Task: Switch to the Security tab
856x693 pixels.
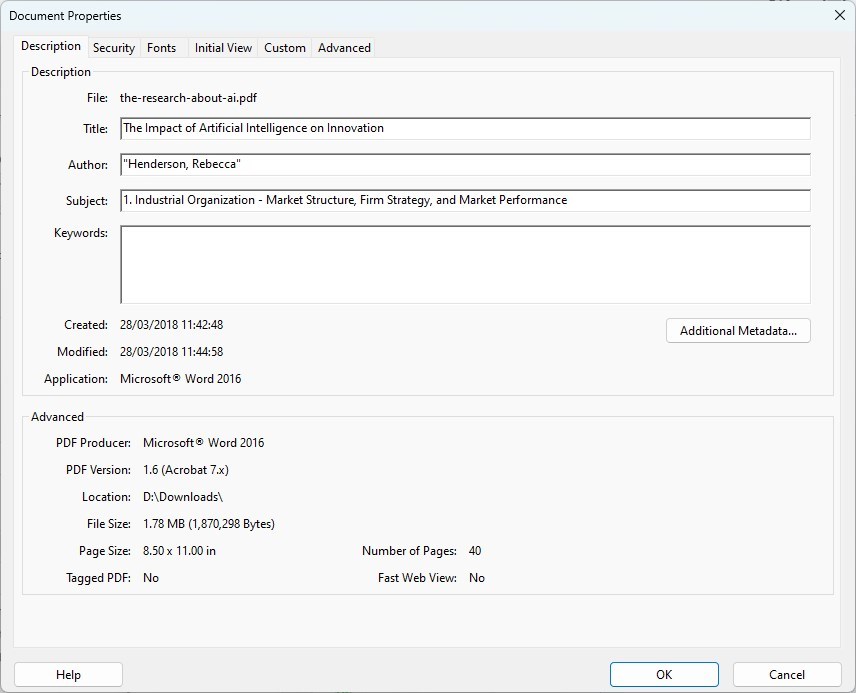Action: coord(114,48)
